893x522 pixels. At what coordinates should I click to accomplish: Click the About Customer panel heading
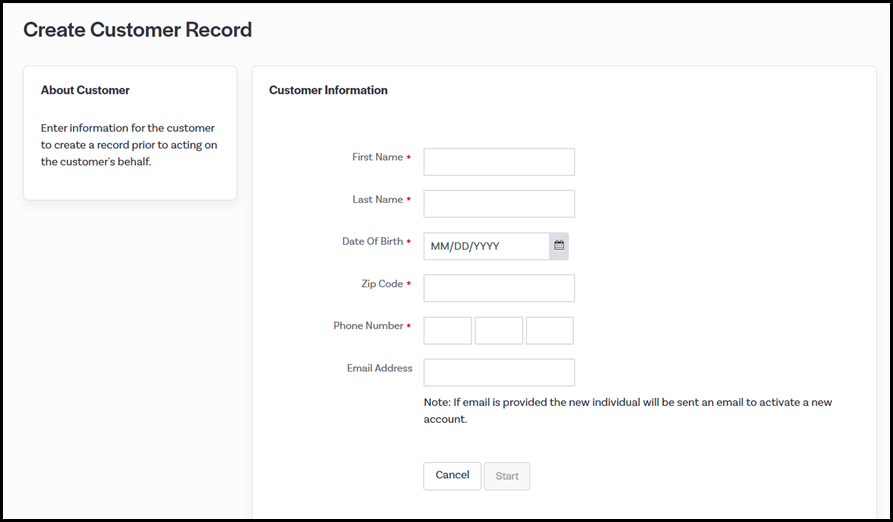[85, 90]
